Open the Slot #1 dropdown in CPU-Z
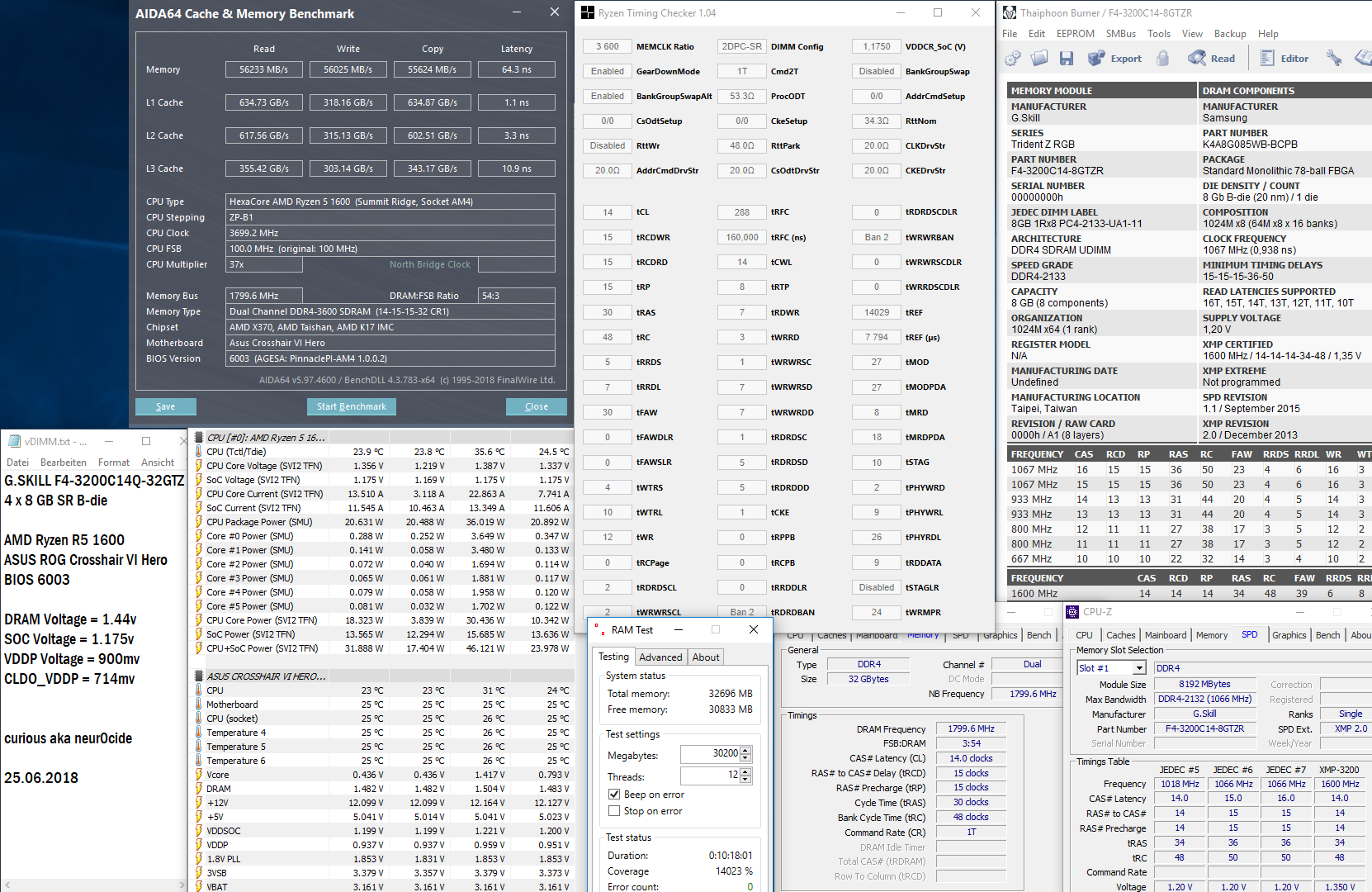The height and width of the screenshot is (892, 1372). coord(1139,668)
